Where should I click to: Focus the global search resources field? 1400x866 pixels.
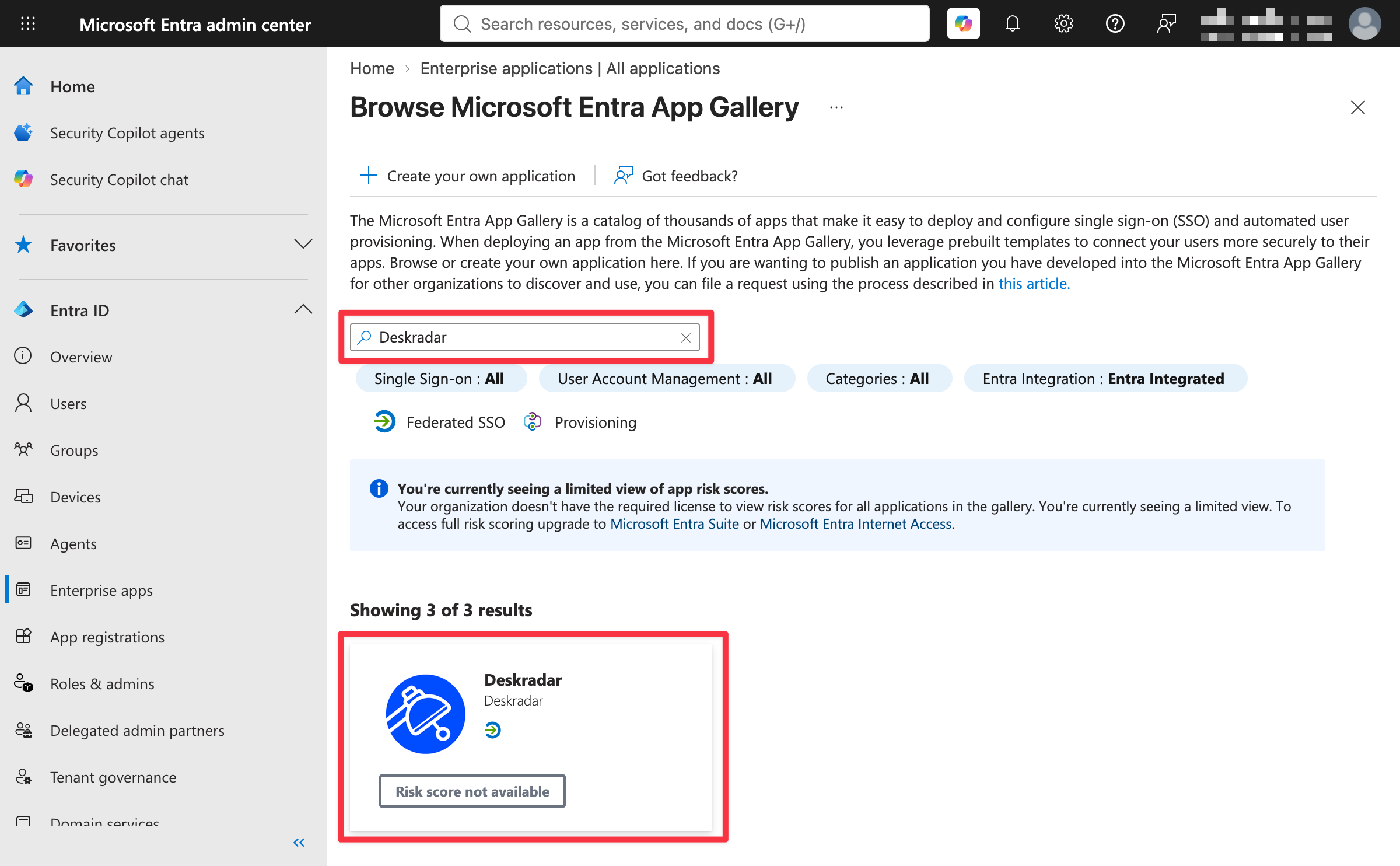point(685,23)
